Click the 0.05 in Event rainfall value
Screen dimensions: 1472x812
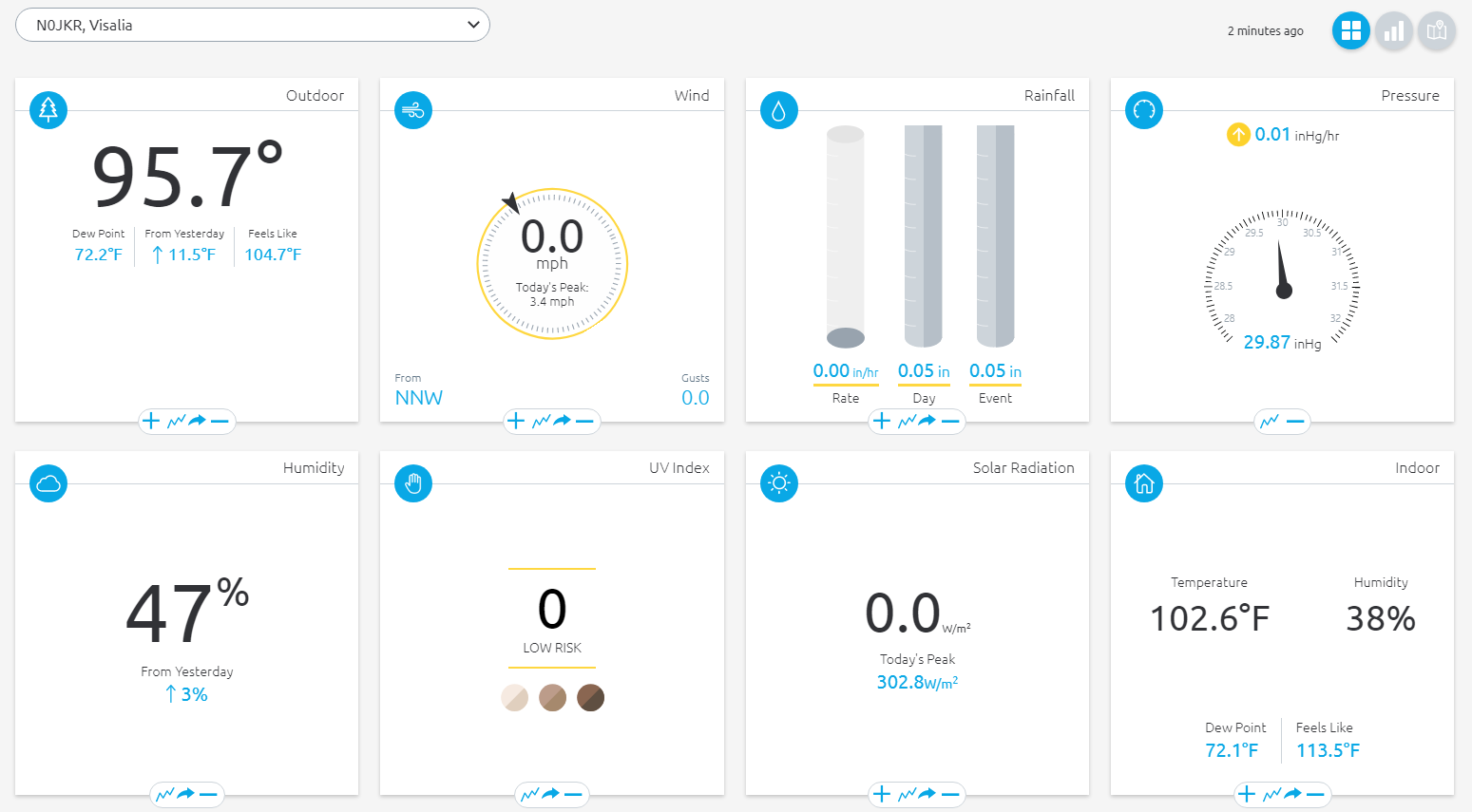996,371
